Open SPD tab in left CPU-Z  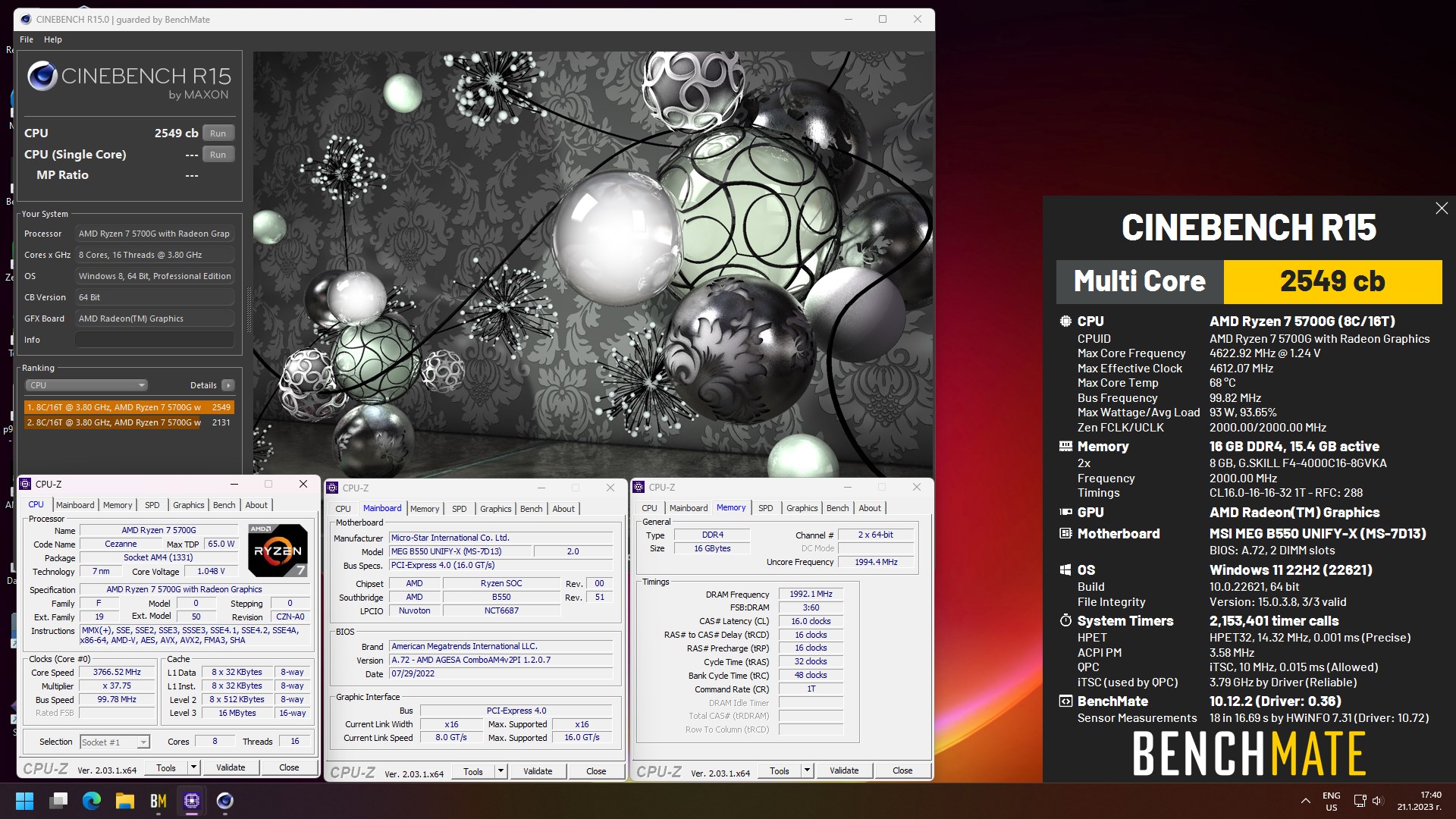coord(152,505)
